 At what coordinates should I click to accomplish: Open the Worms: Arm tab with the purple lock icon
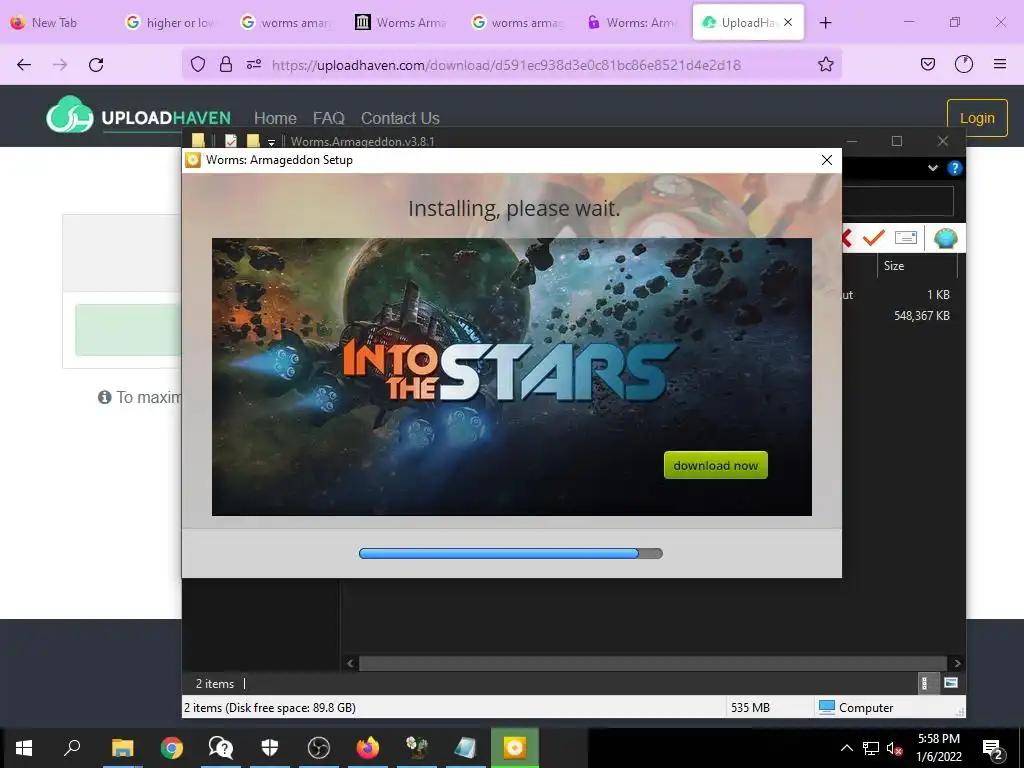coord(632,22)
